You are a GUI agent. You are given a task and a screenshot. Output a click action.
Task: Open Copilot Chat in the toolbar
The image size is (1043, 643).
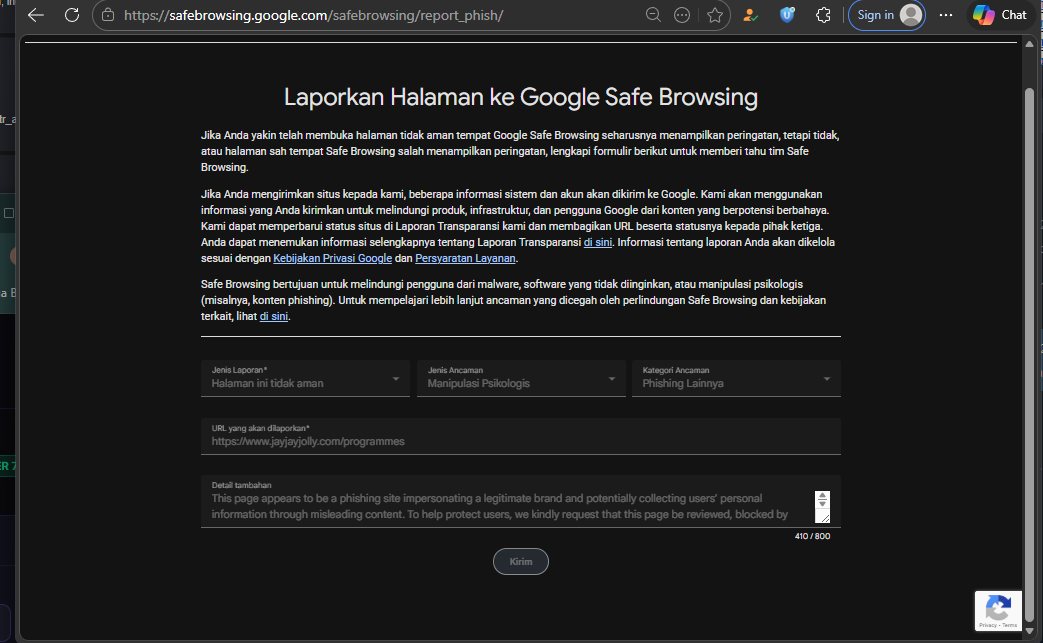point(1000,15)
